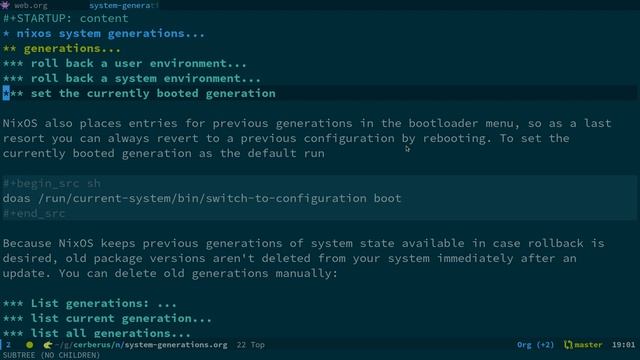Select the system-generations tab in the tab bar
Viewport: 640px width, 360px height.
pyautogui.click(x=124, y=6)
